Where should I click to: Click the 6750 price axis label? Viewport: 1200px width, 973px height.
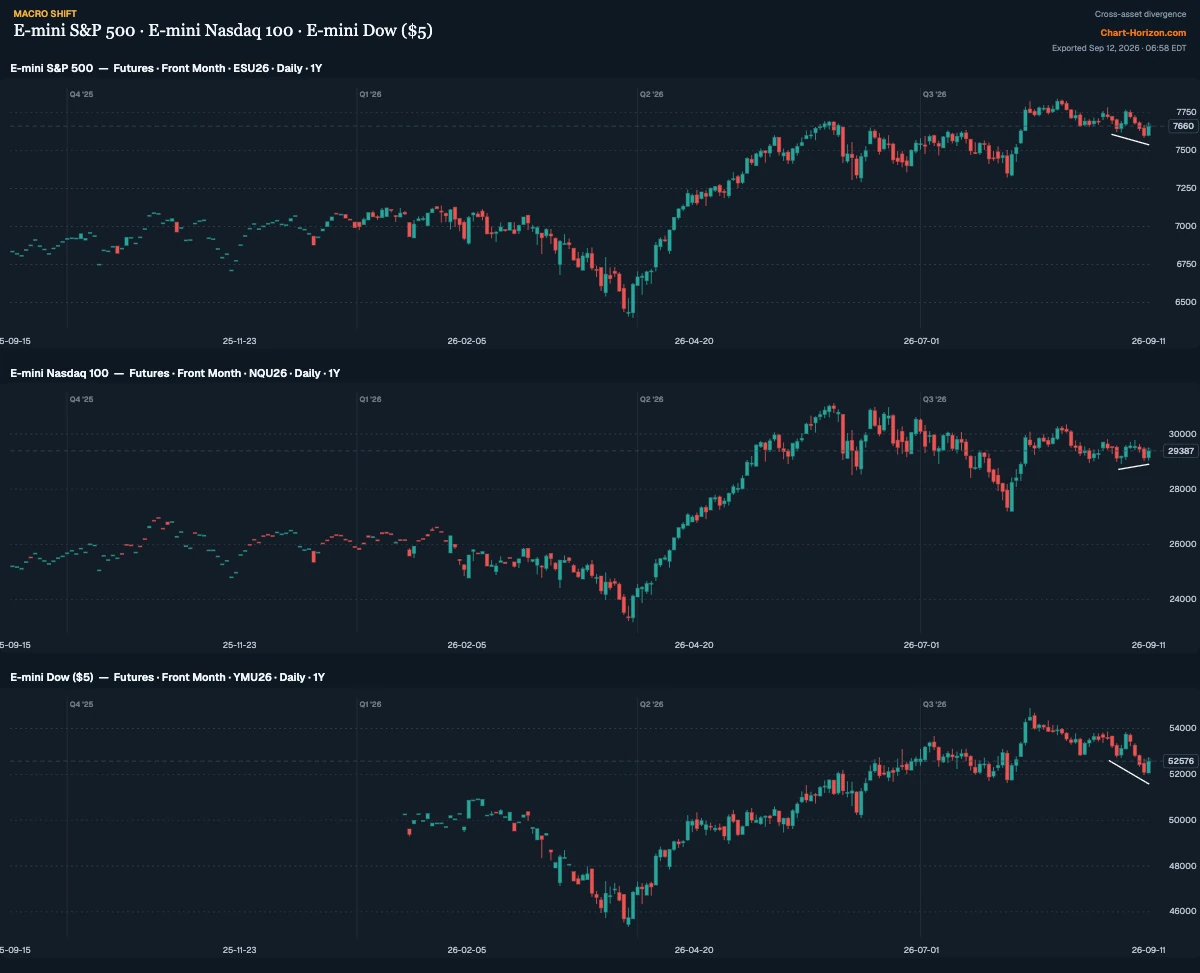click(x=1186, y=264)
